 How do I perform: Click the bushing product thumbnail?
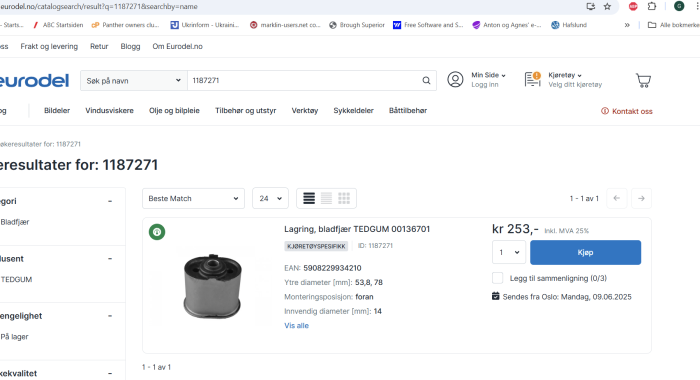pos(212,286)
